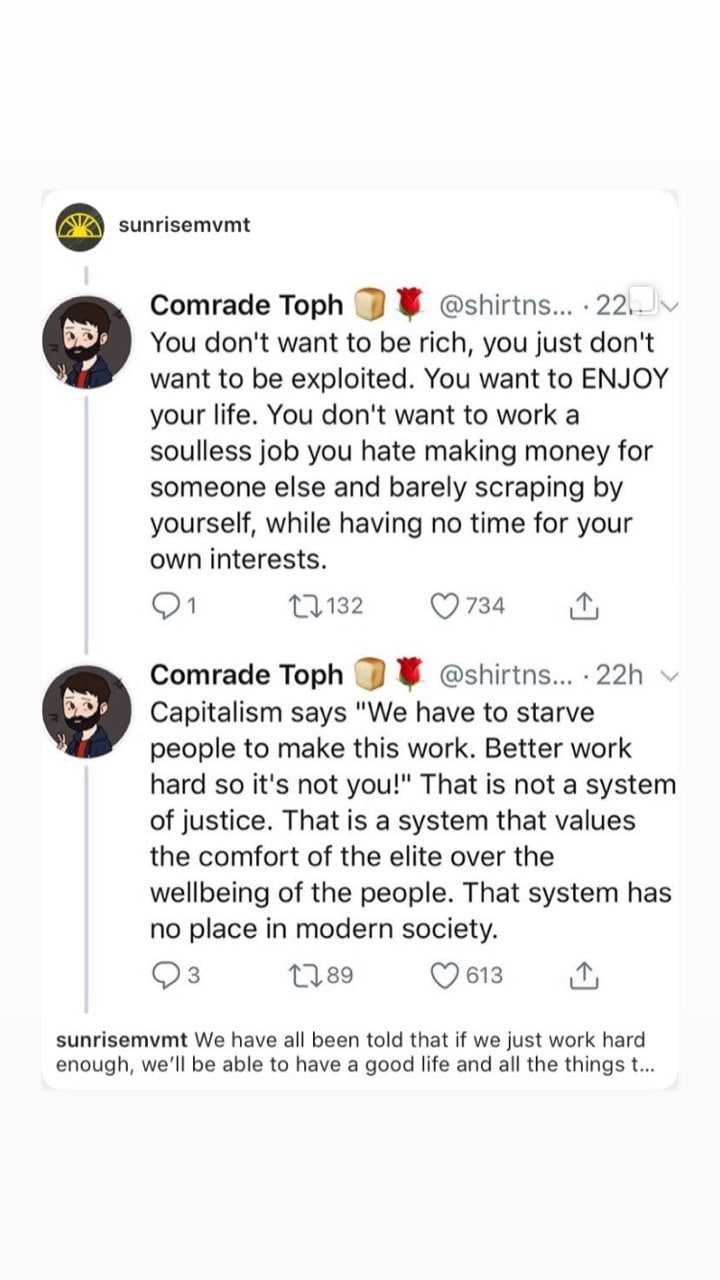Like the Capitalism tweet with 613 likes

coord(444,975)
